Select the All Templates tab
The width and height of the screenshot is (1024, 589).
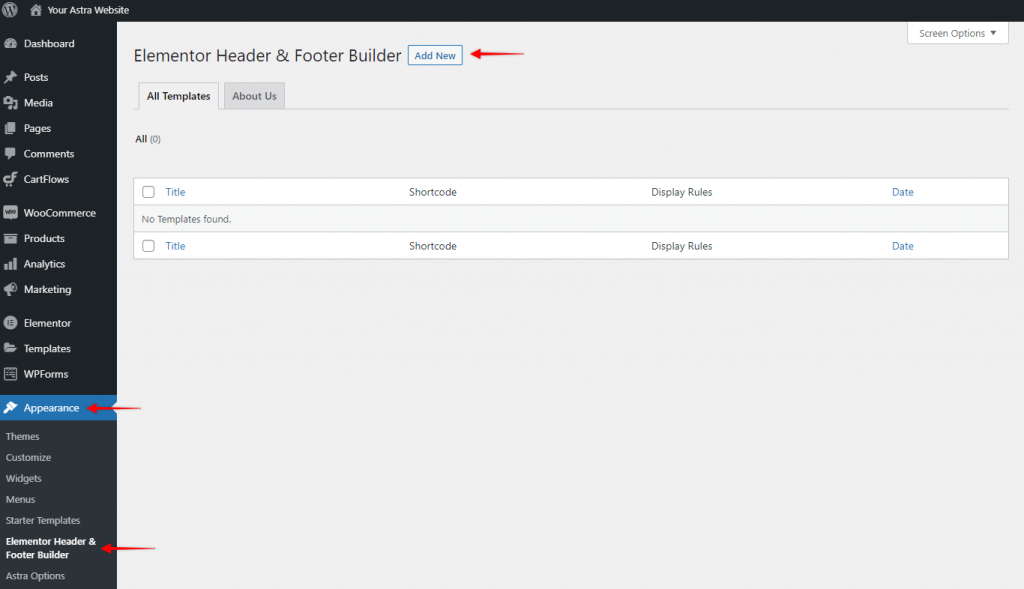(178, 95)
